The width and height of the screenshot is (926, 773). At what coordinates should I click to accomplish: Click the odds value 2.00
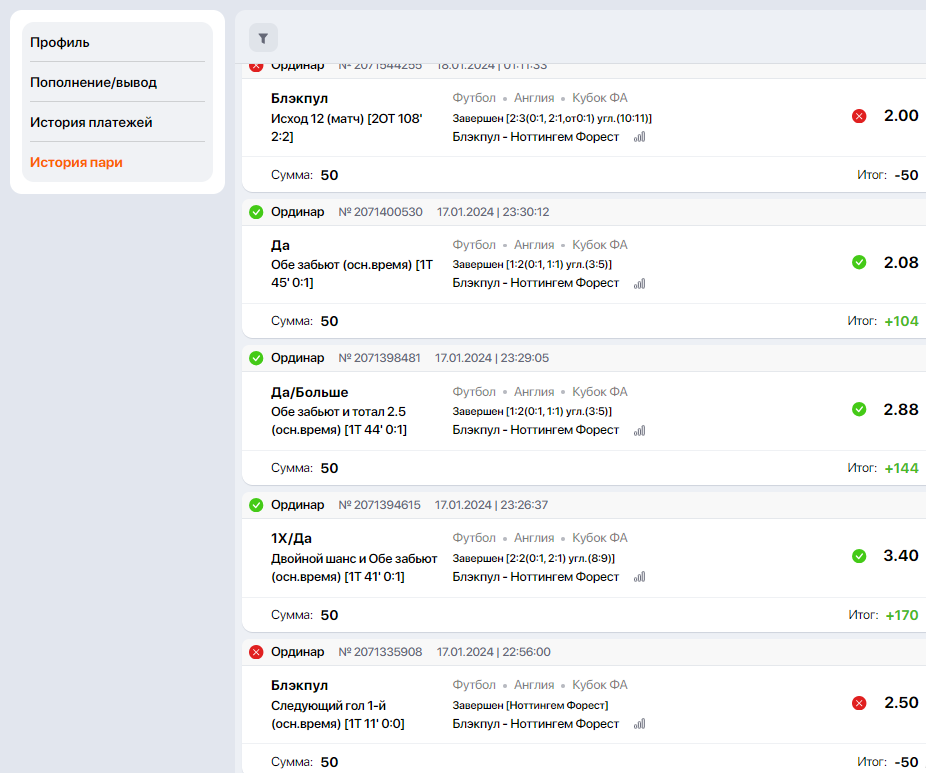click(x=901, y=116)
